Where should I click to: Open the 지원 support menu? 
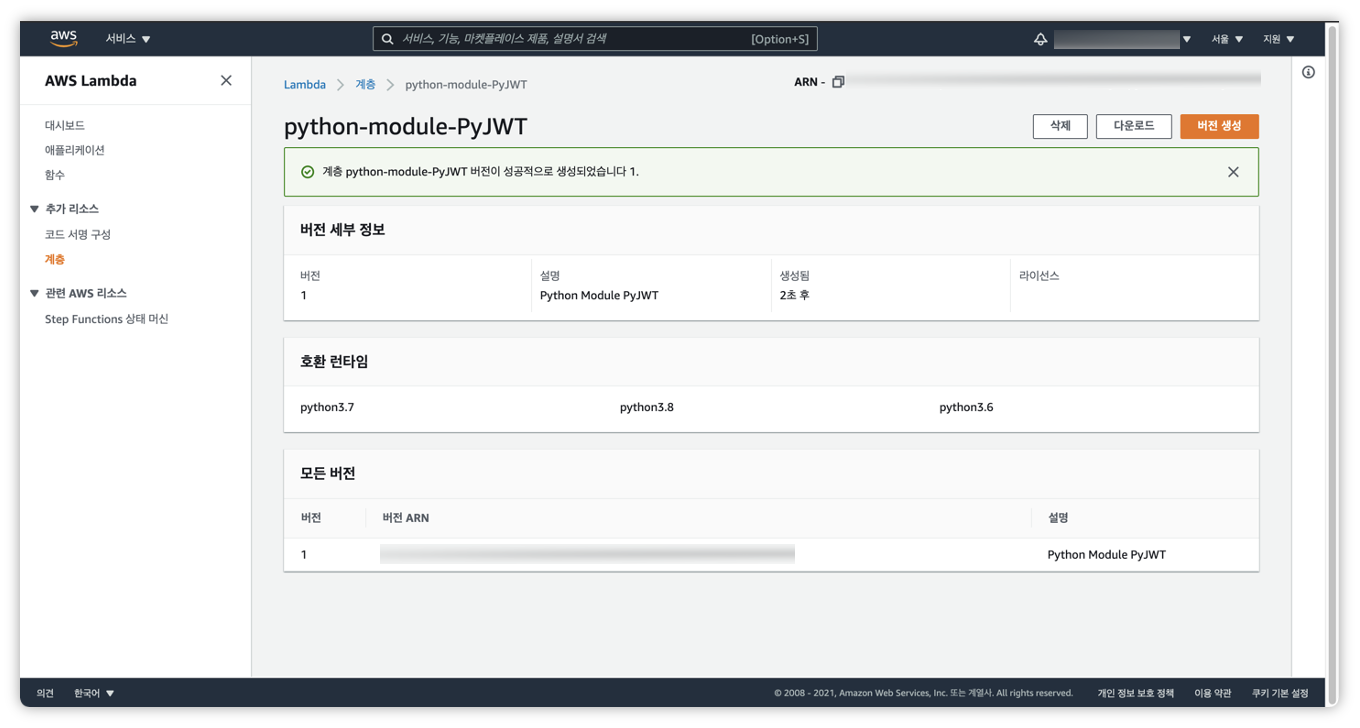coord(1278,39)
